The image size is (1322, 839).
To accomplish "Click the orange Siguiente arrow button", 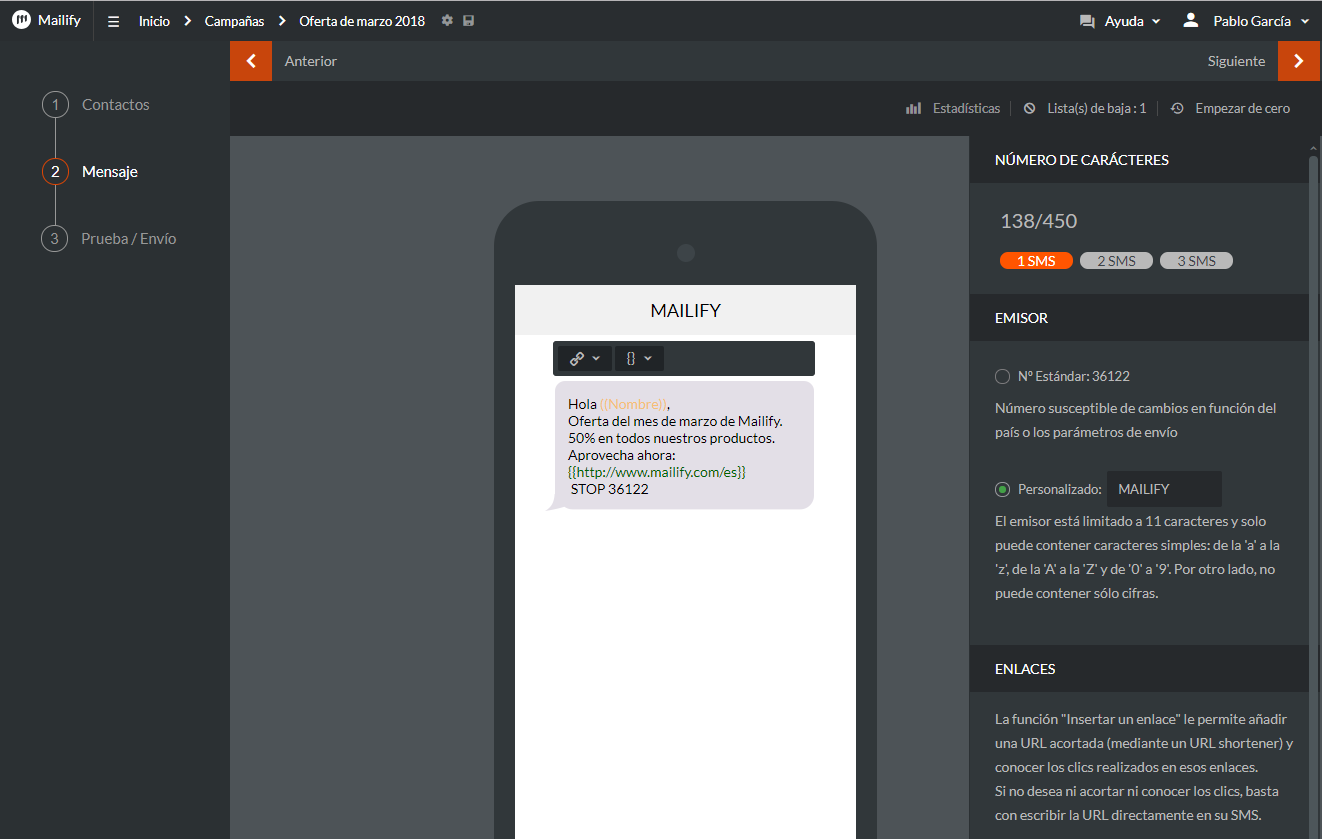I will 1299,61.
